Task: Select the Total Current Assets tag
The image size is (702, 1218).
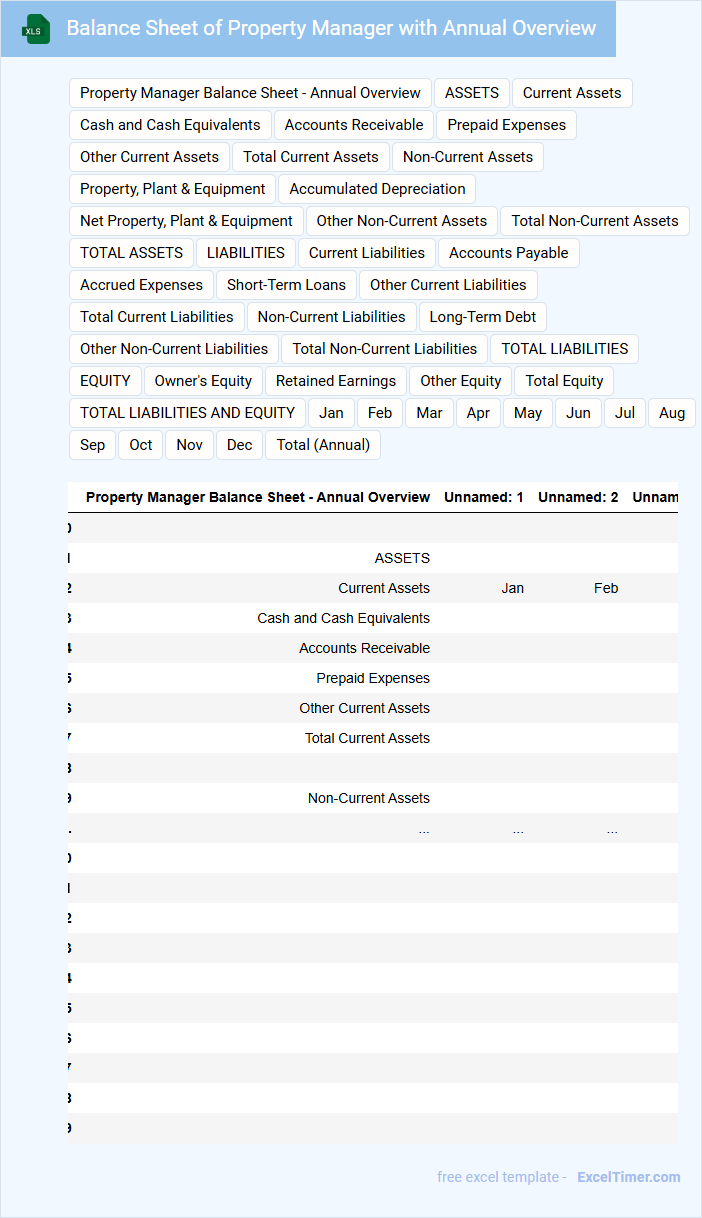Action: pyautogui.click(x=311, y=157)
